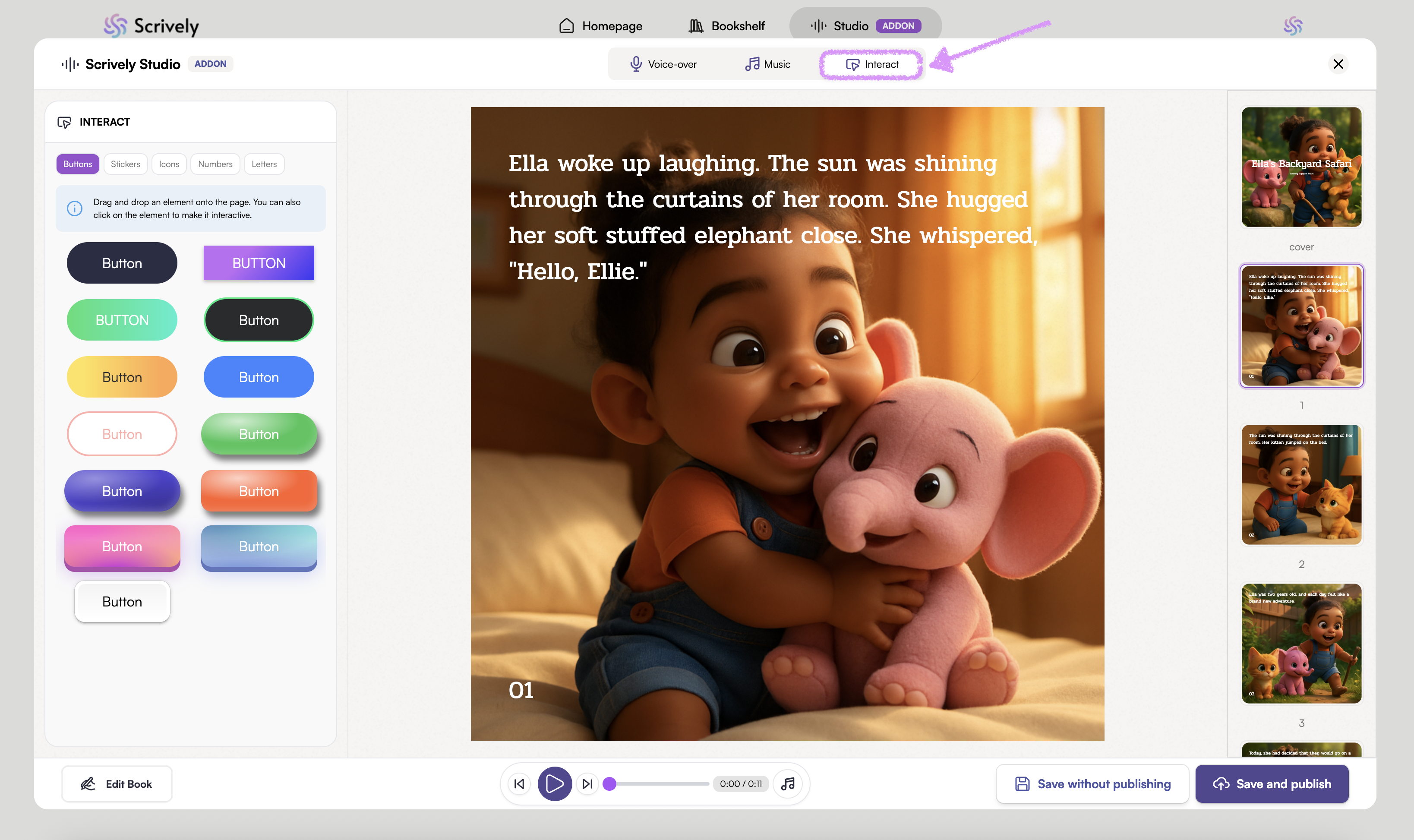Viewport: 1414px width, 840px height.
Task: Choose the Letters category chip
Action: click(264, 164)
